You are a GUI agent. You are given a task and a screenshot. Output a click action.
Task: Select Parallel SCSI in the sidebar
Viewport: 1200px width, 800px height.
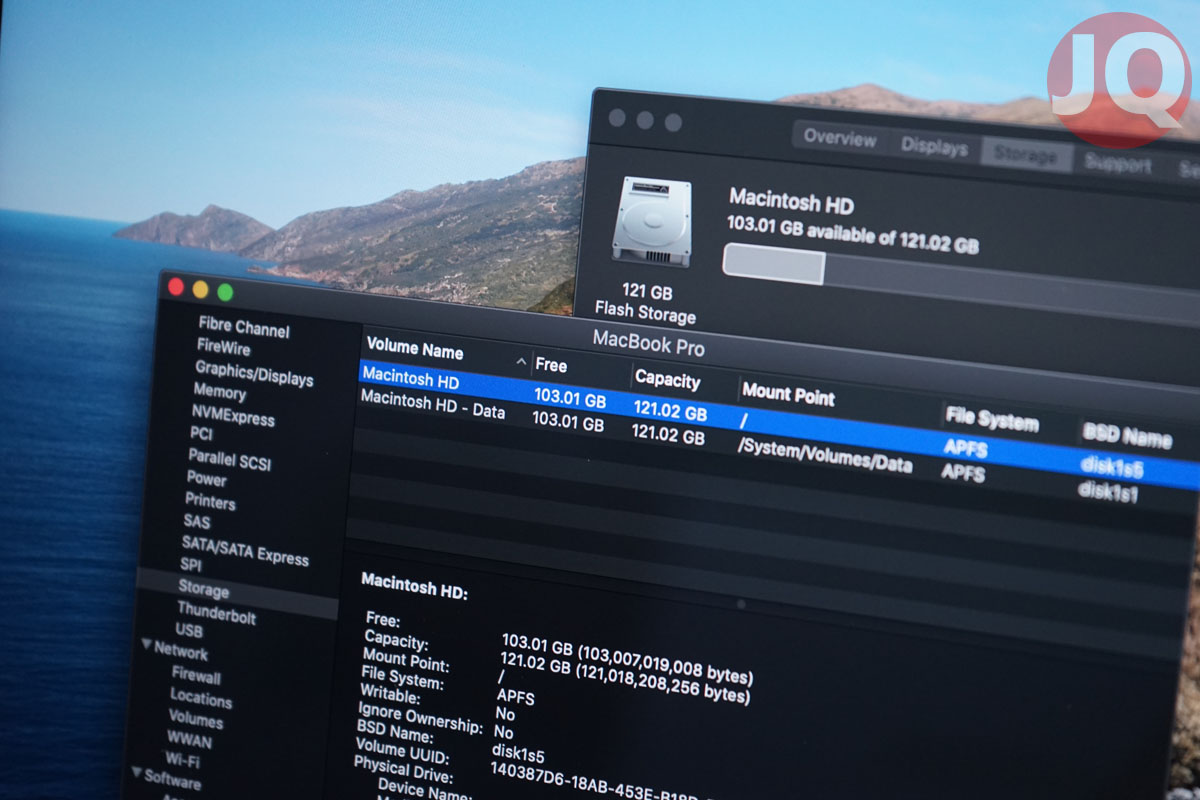[x=229, y=460]
